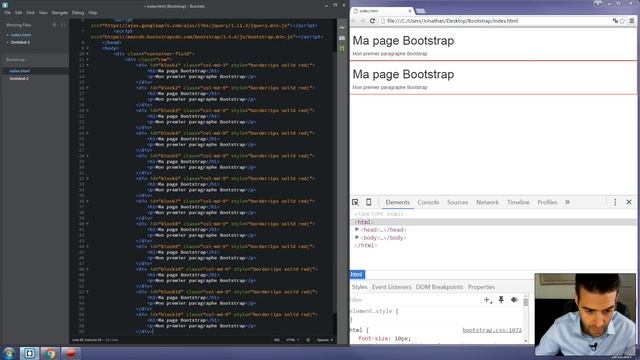Viewport: 640px width, 360px height.
Task: Open Properties pane tab
Action: click(481, 287)
